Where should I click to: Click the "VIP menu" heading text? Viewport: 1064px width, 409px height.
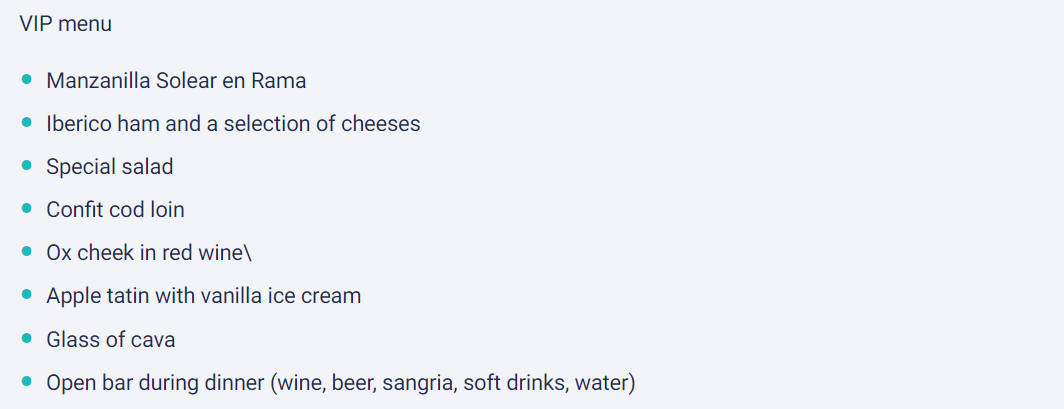(65, 24)
